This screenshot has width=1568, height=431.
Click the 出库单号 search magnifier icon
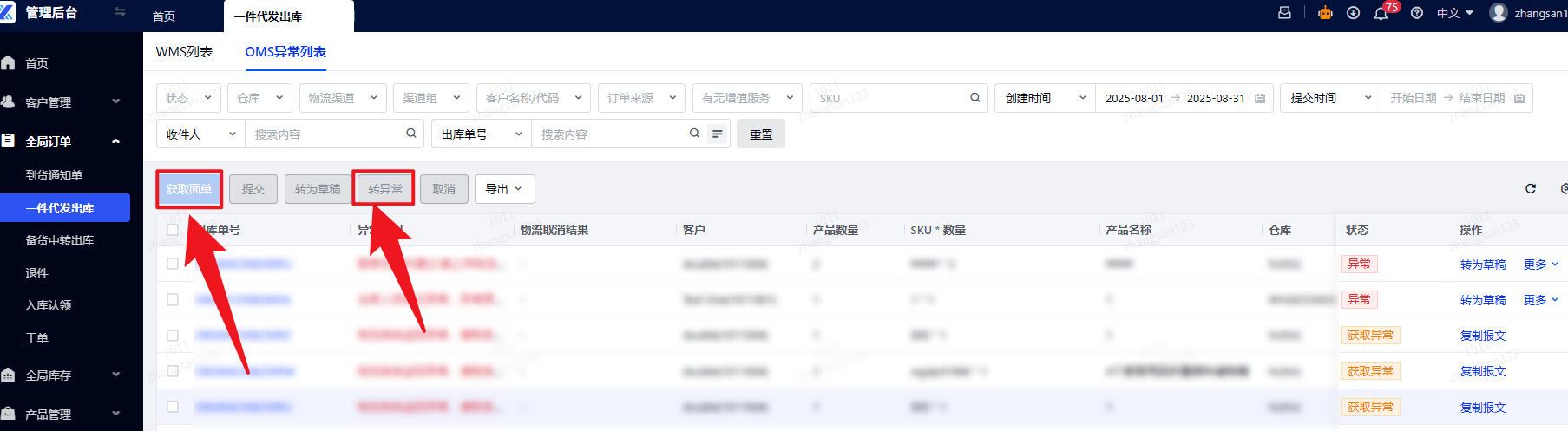tap(694, 134)
